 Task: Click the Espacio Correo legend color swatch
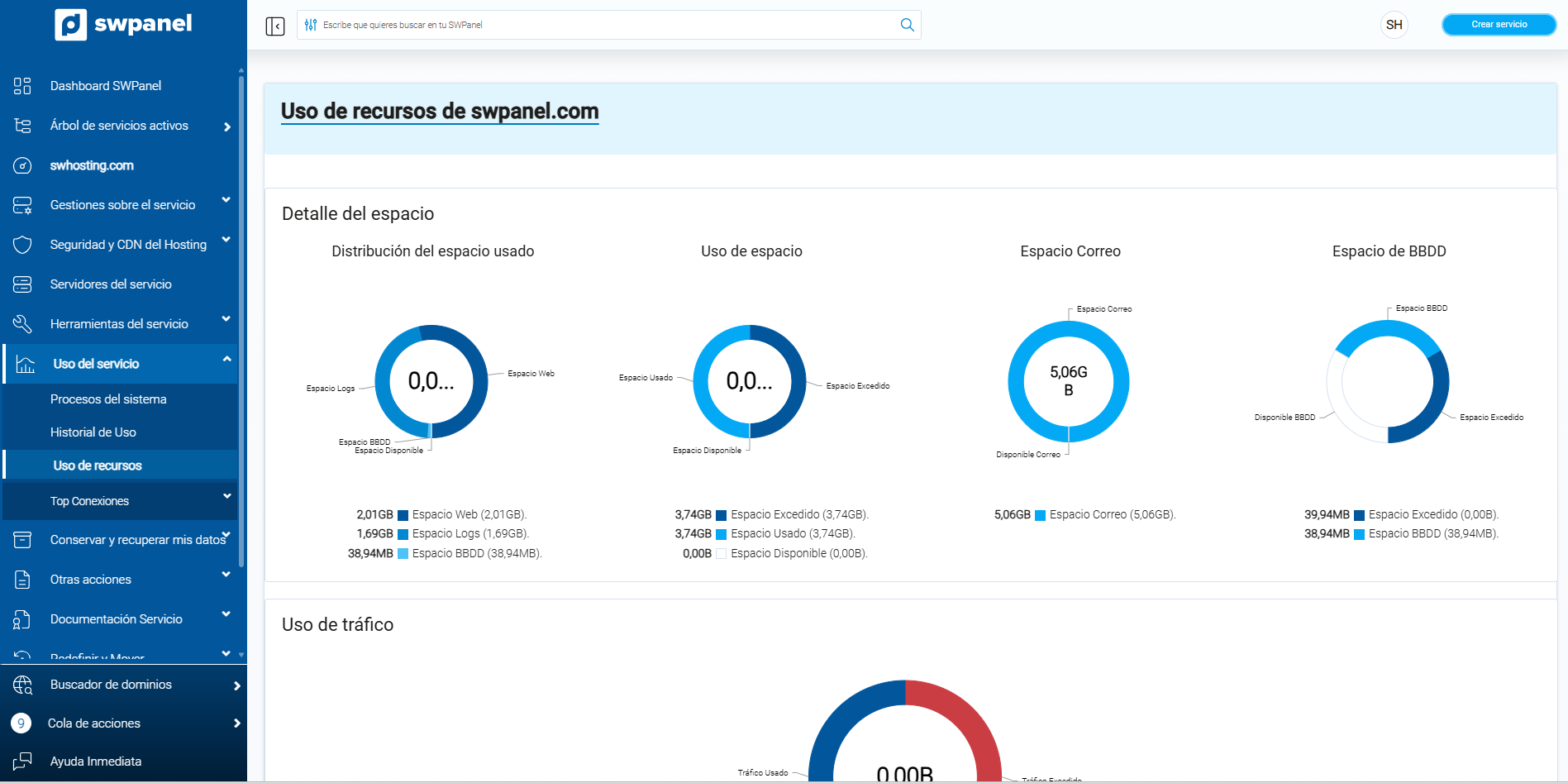(x=1041, y=515)
